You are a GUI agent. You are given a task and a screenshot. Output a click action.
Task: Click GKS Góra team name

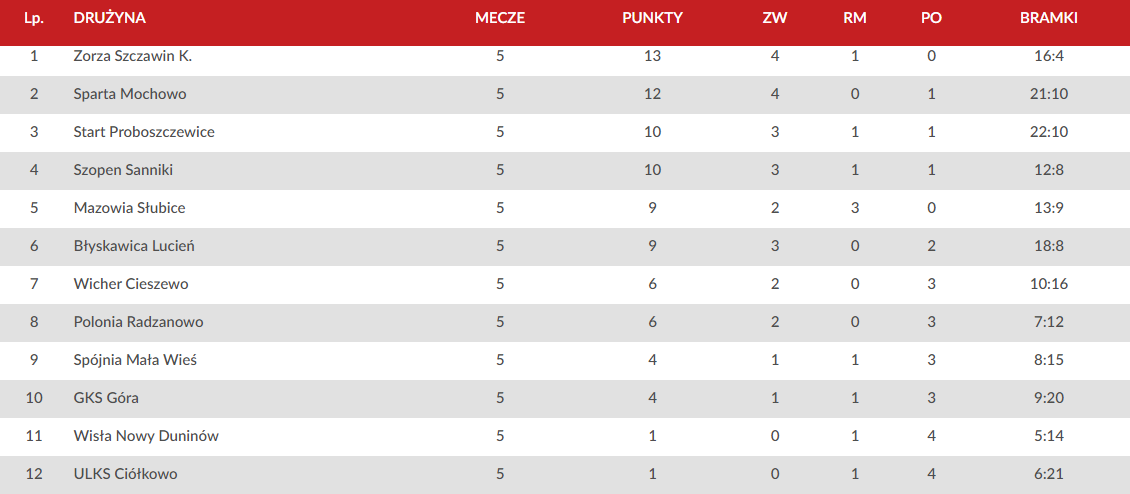point(106,398)
